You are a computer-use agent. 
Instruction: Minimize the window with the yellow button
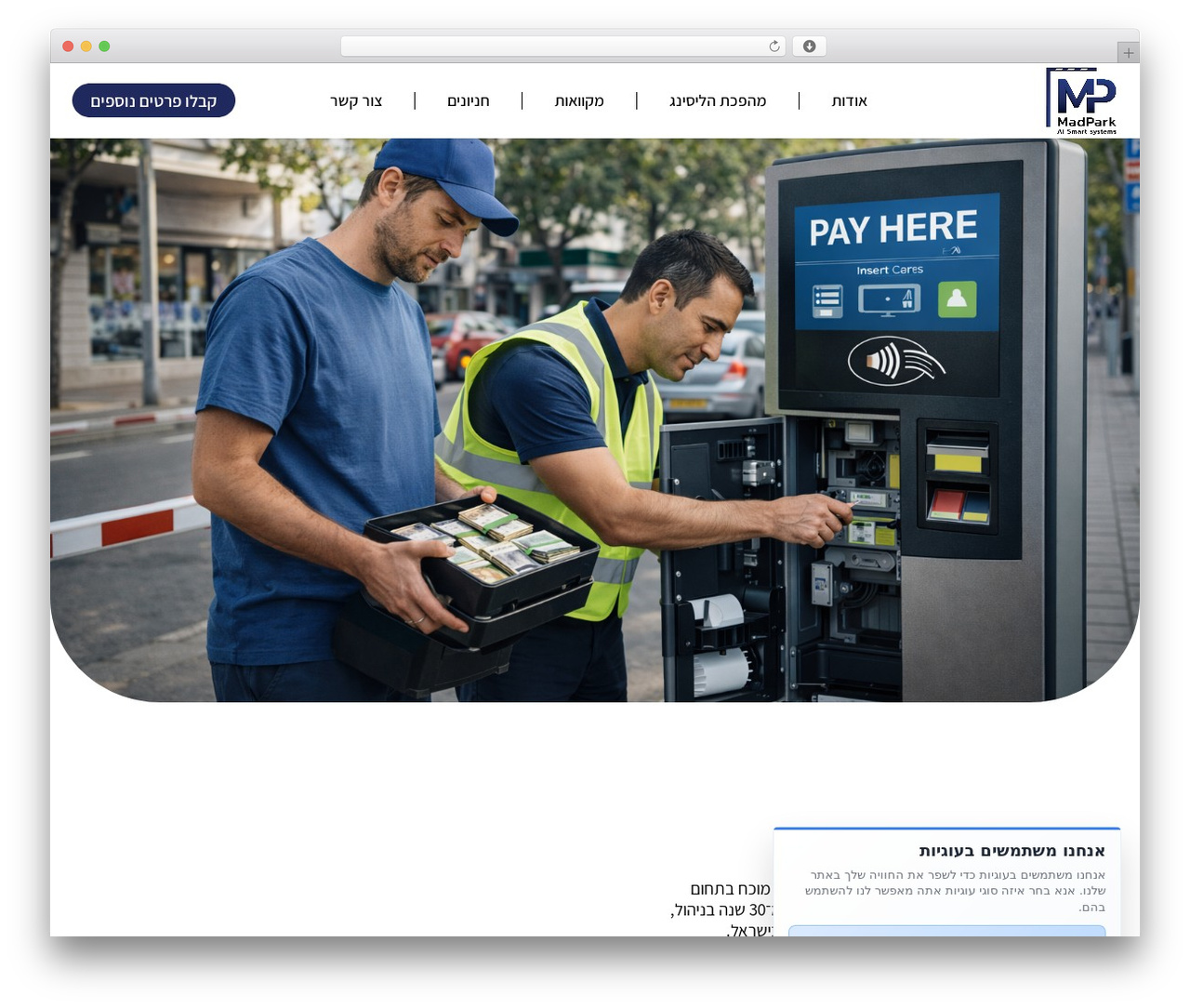point(86,46)
